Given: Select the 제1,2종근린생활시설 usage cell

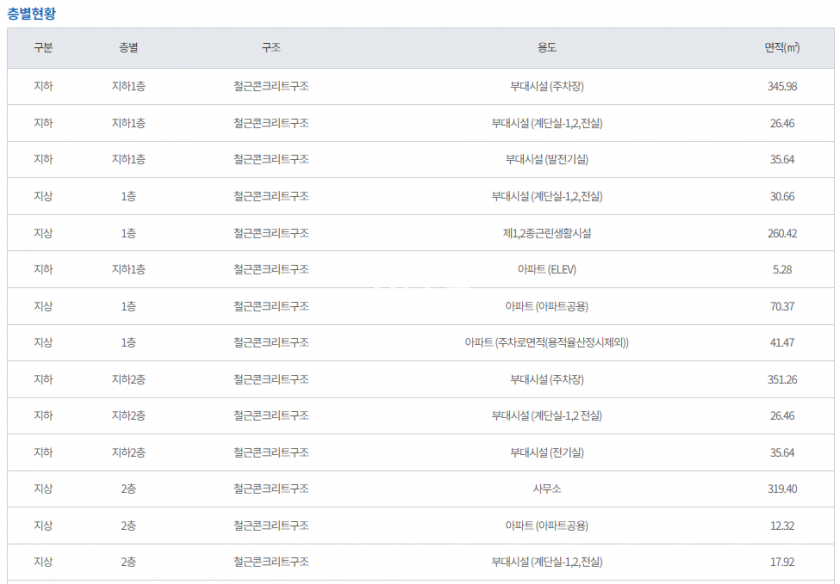Looking at the screenshot, I should click(546, 233).
